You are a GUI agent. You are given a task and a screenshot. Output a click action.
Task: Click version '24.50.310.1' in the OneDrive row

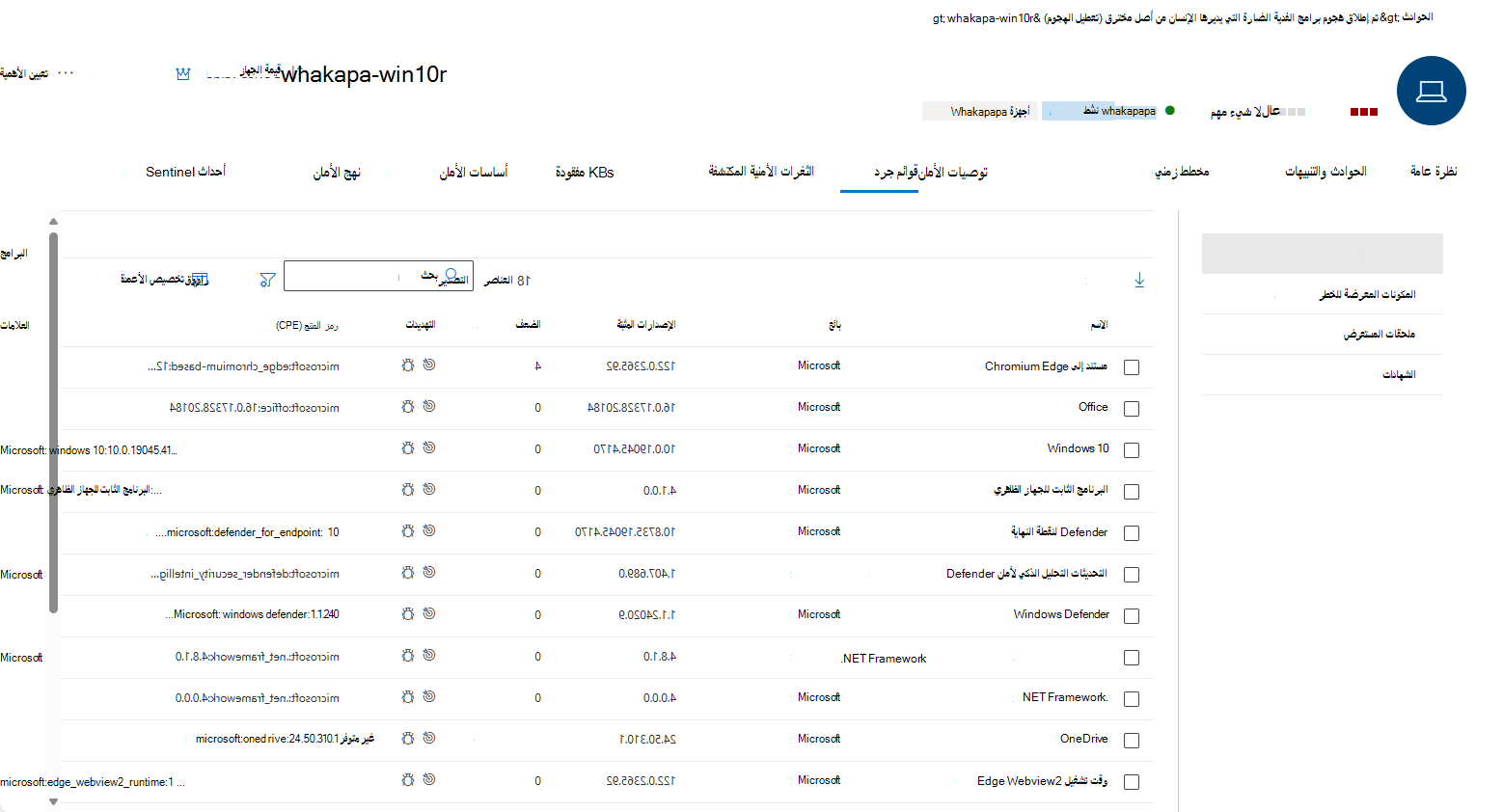tap(647, 740)
